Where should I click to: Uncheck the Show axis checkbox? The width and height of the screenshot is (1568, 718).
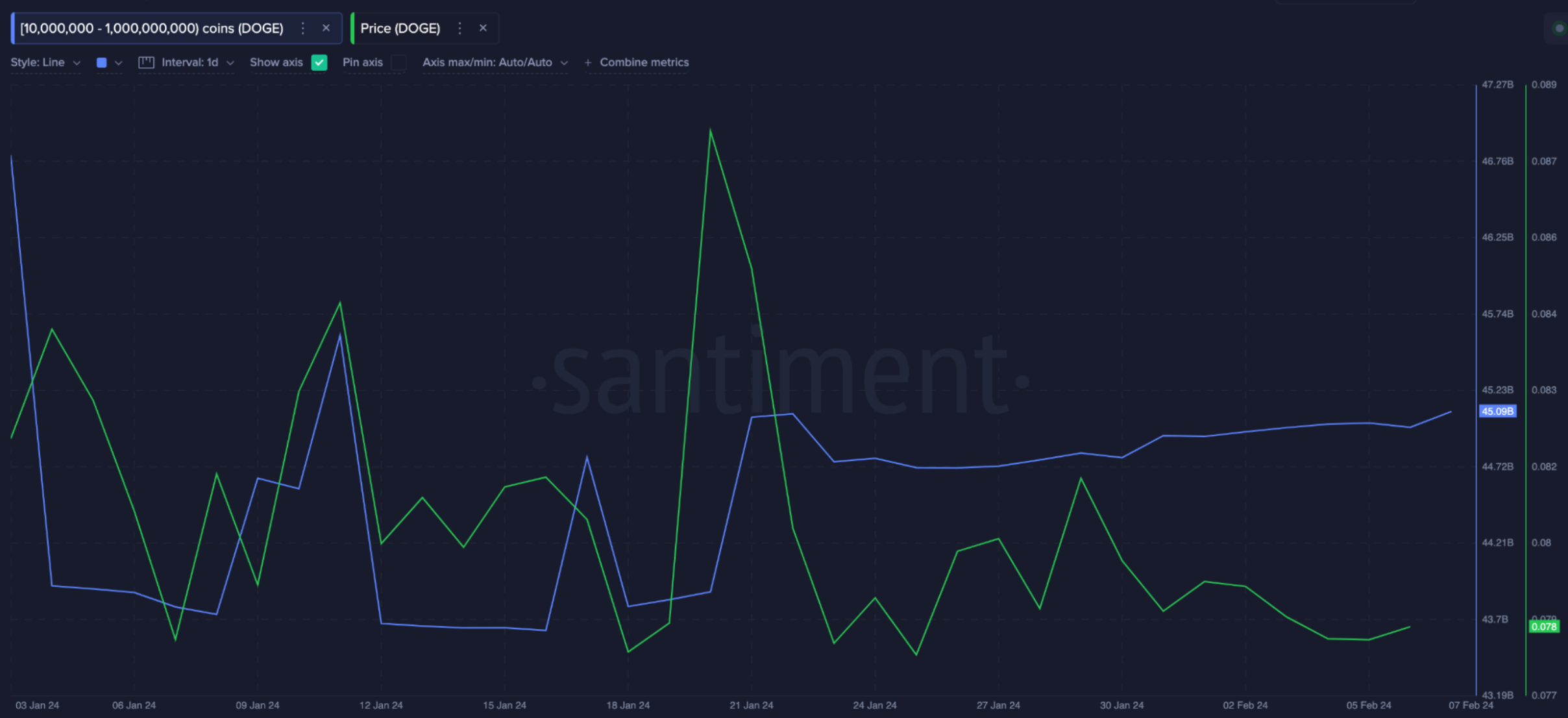319,62
